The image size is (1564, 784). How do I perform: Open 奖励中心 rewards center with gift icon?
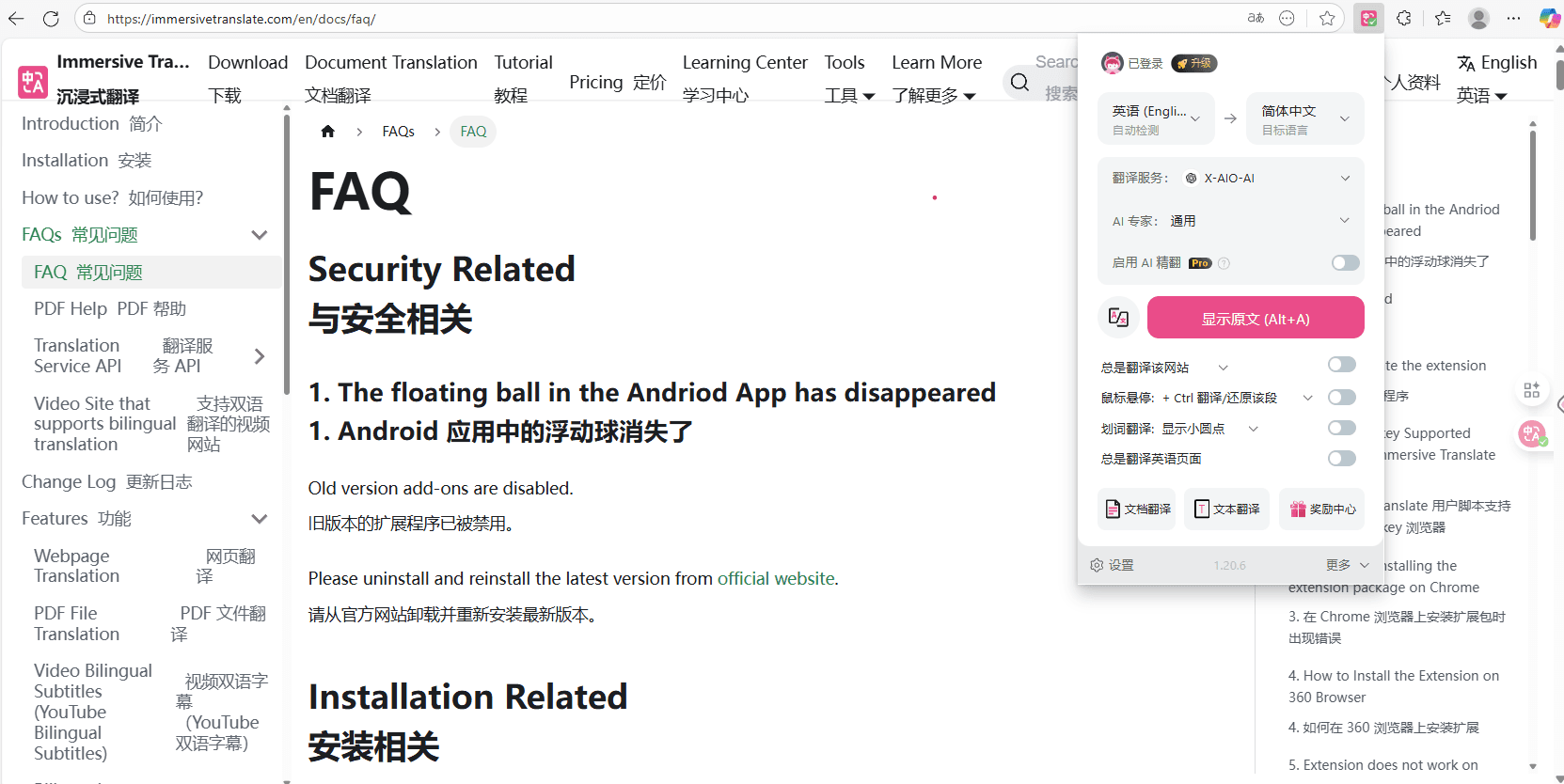1321,509
